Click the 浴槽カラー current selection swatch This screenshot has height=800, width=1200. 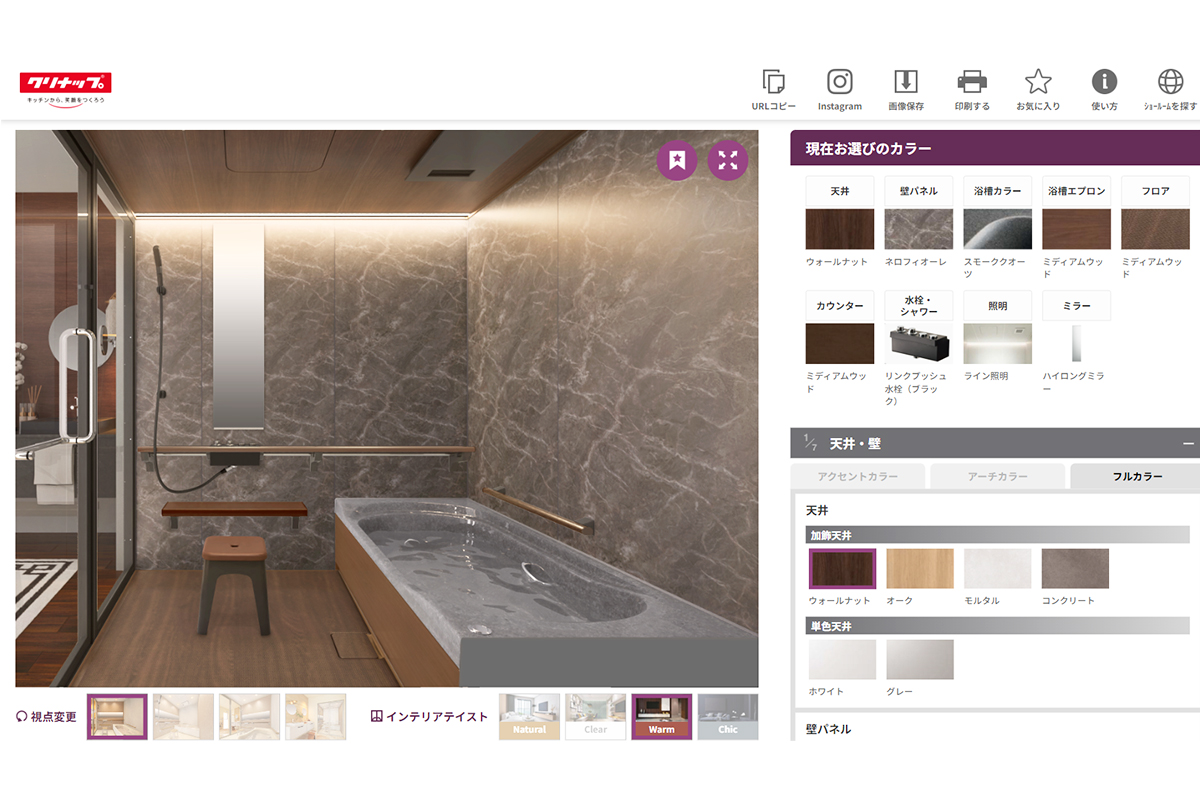(x=997, y=229)
